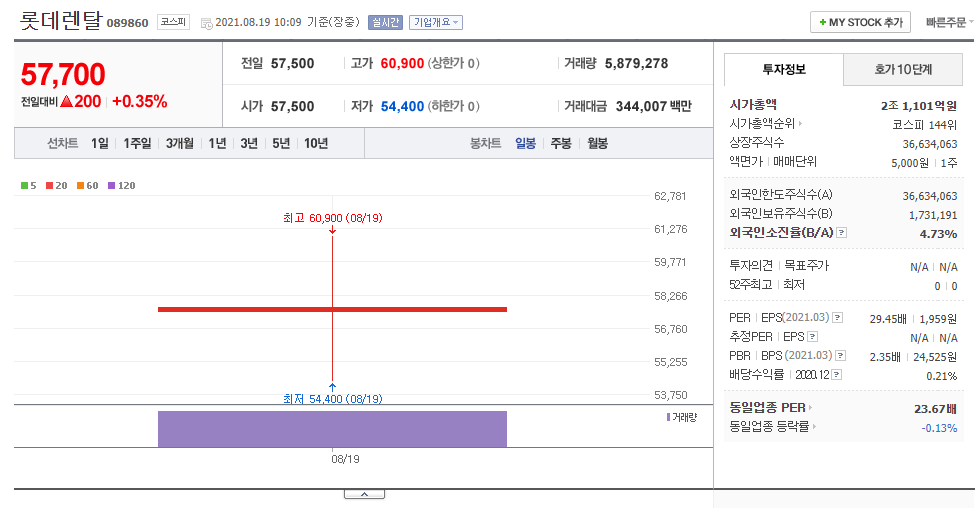The height and width of the screenshot is (508, 977).
Task: Open the 동일업종 PER link
Action: click(768, 408)
